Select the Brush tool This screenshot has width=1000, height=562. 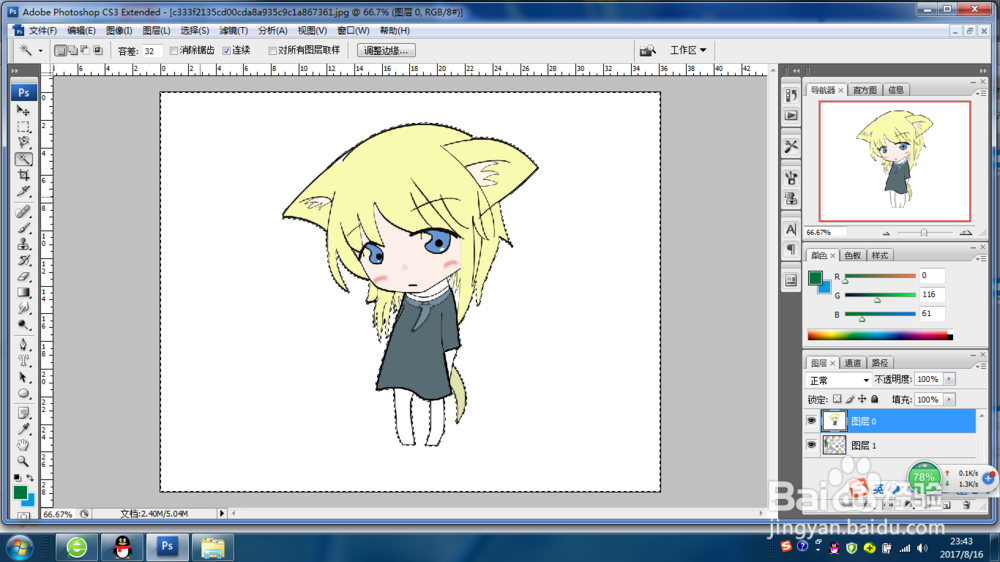[24, 228]
